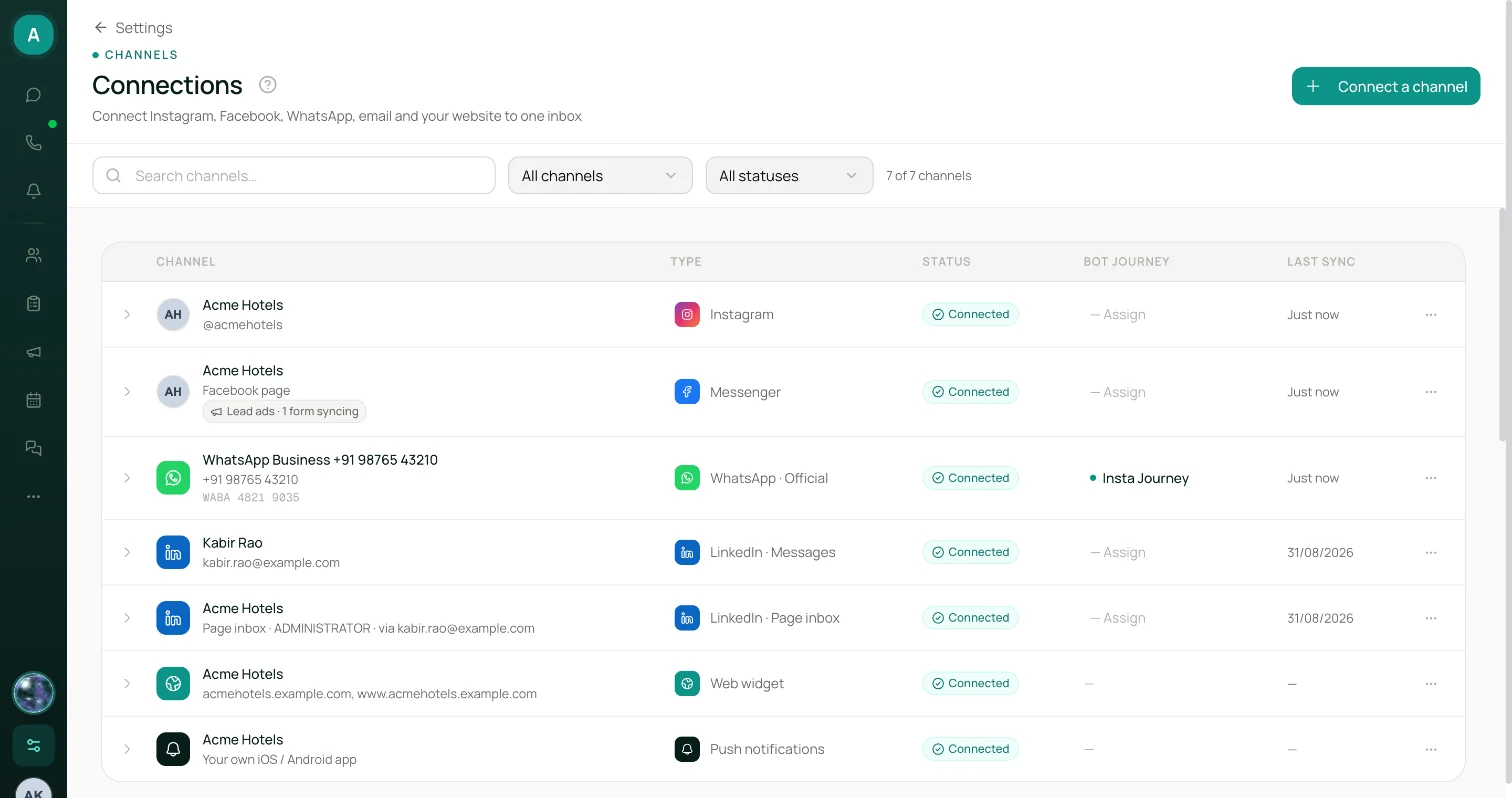Open the phone calls icon in sidebar

pyautogui.click(x=33, y=143)
